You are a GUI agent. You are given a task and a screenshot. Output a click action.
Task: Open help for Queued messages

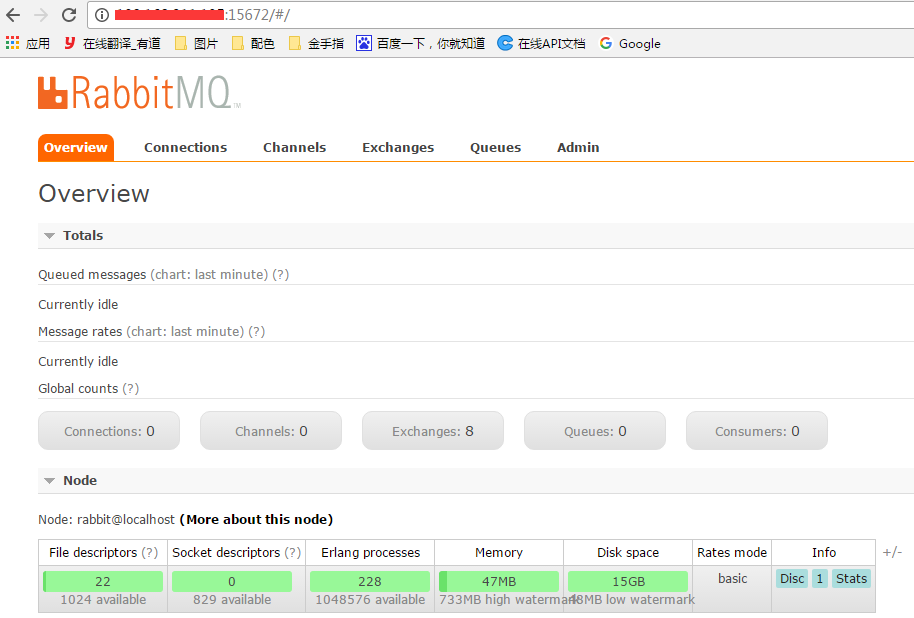click(280, 275)
